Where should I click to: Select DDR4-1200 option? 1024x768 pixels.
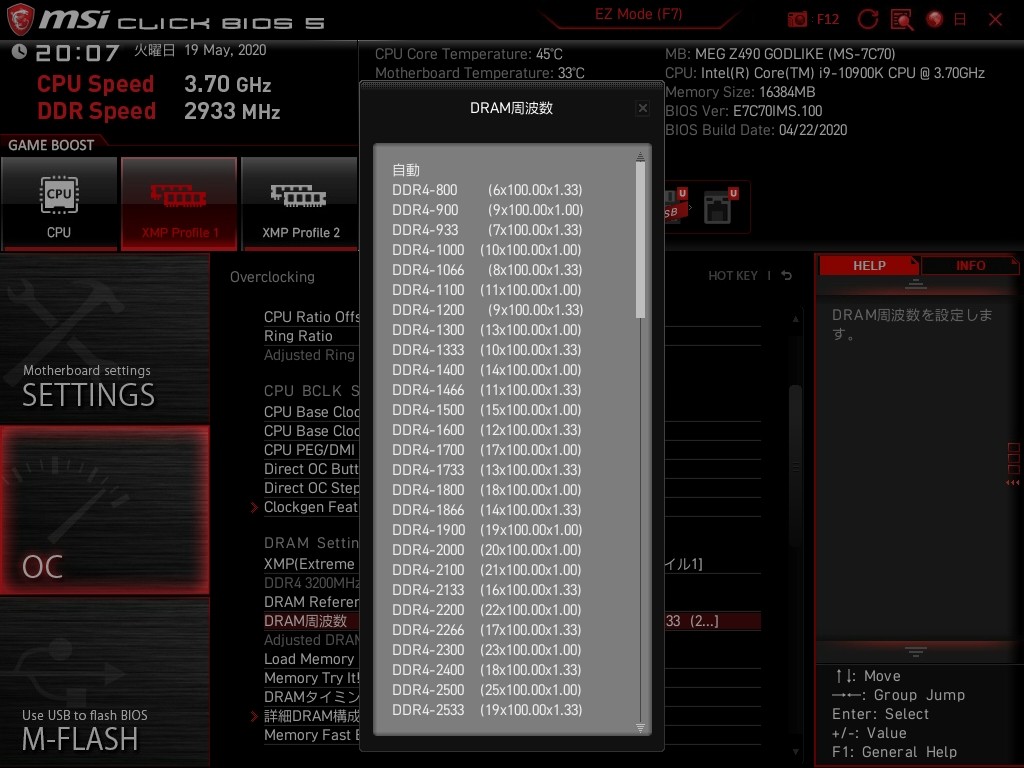click(487, 310)
